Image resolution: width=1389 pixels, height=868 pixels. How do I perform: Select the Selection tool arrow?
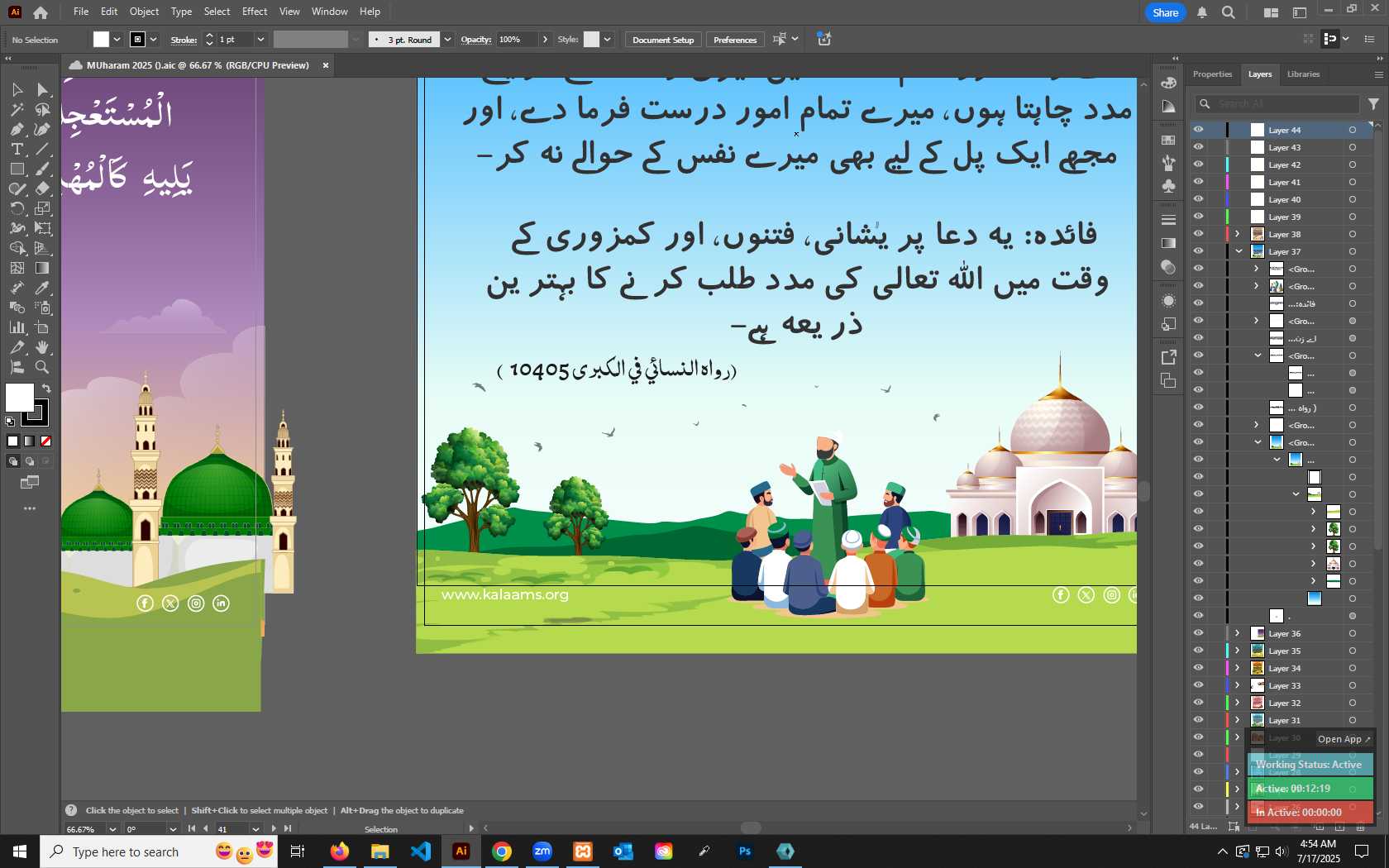[x=17, y=89]
